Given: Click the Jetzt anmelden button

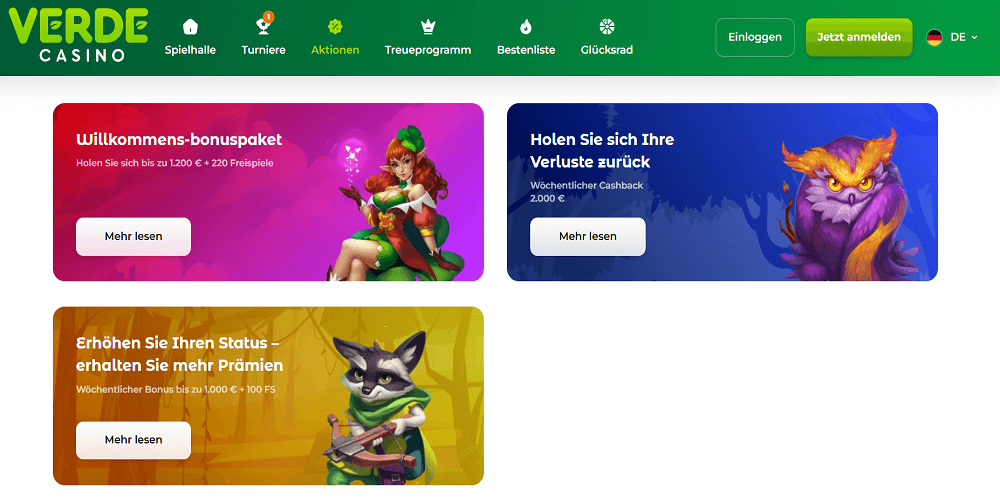Looking at the screenshot, I should click(859, 38).
